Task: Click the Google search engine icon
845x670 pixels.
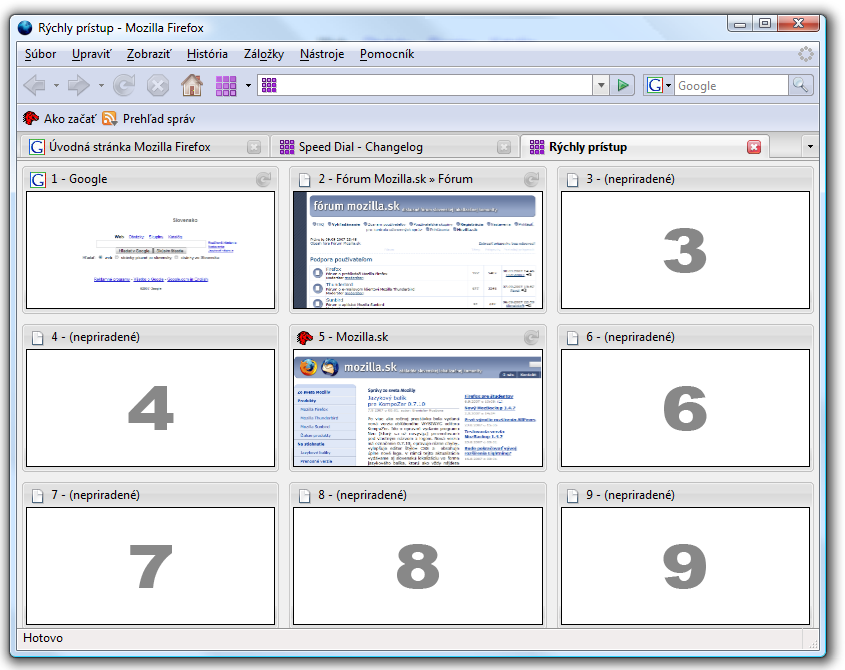Action: [654, 85]
